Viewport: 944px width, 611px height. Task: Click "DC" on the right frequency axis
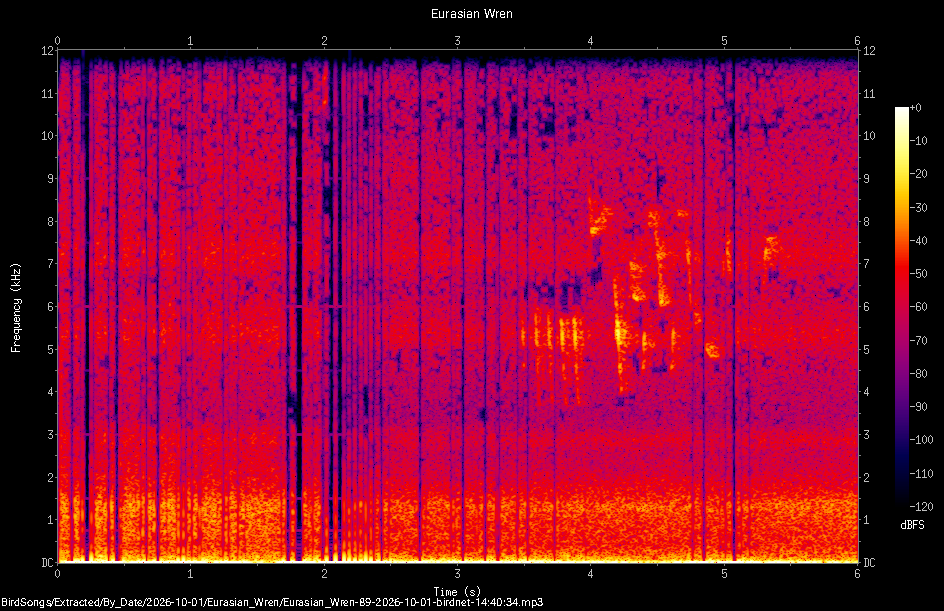tap(869, 563)
